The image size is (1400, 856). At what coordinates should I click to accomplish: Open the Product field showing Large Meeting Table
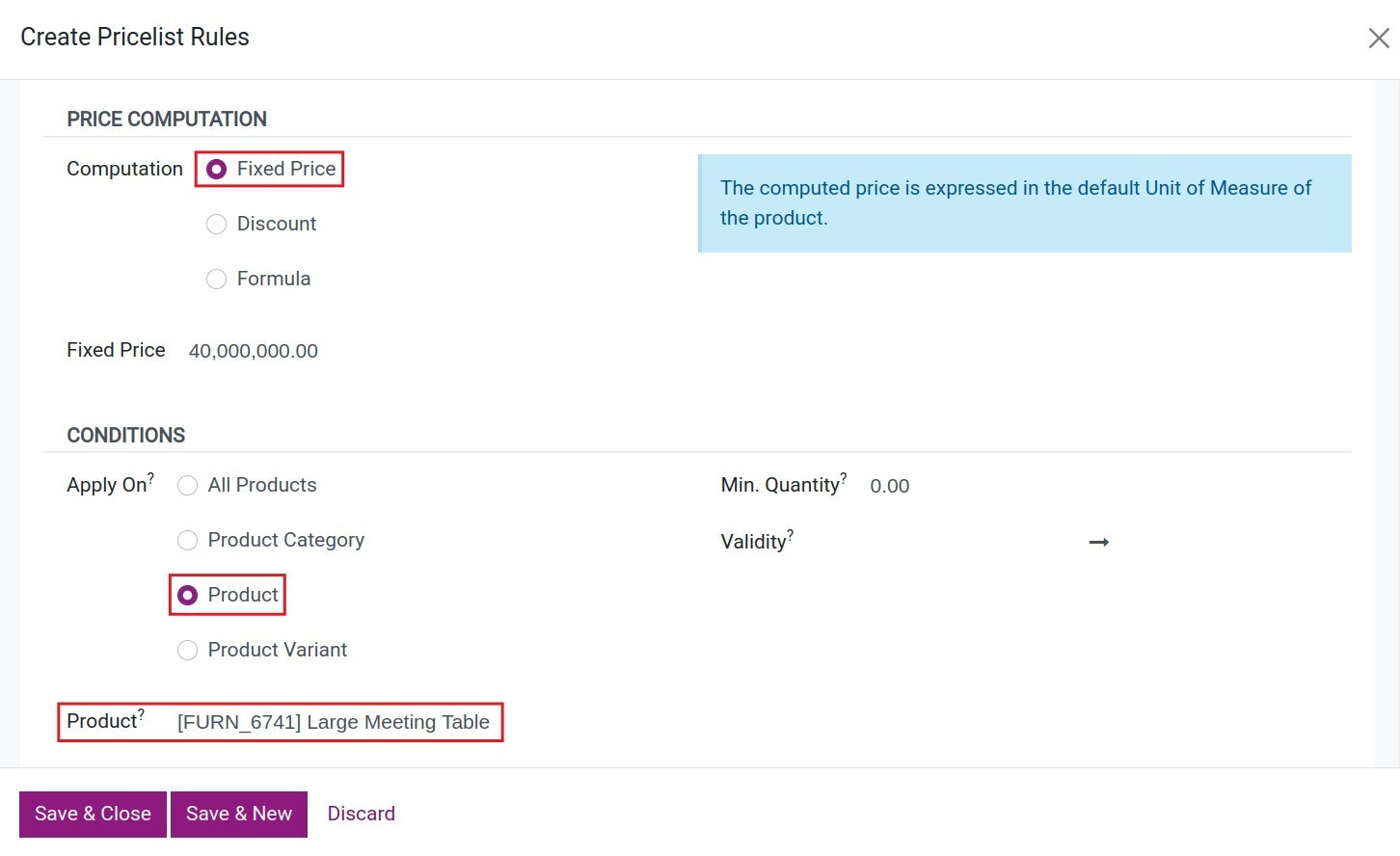[x=334, y=722]
